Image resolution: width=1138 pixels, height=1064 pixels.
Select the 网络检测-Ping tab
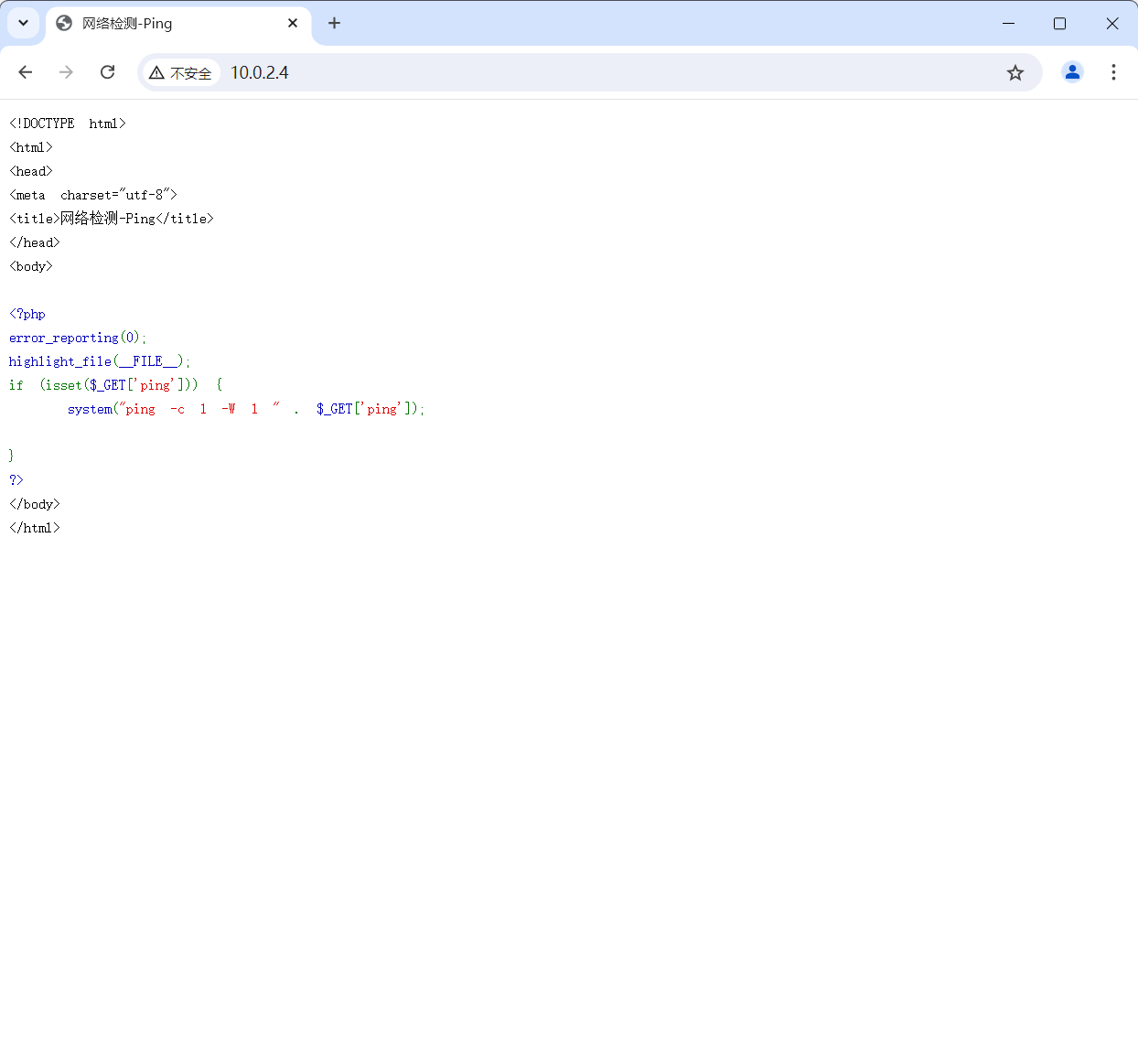point(178,24)
